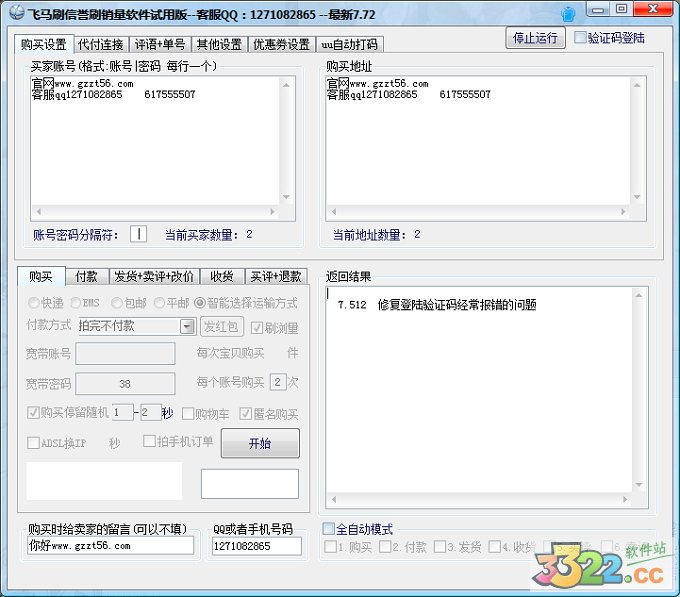
Task: Open the 付款 sub-tab
Action: pos(86,276)
